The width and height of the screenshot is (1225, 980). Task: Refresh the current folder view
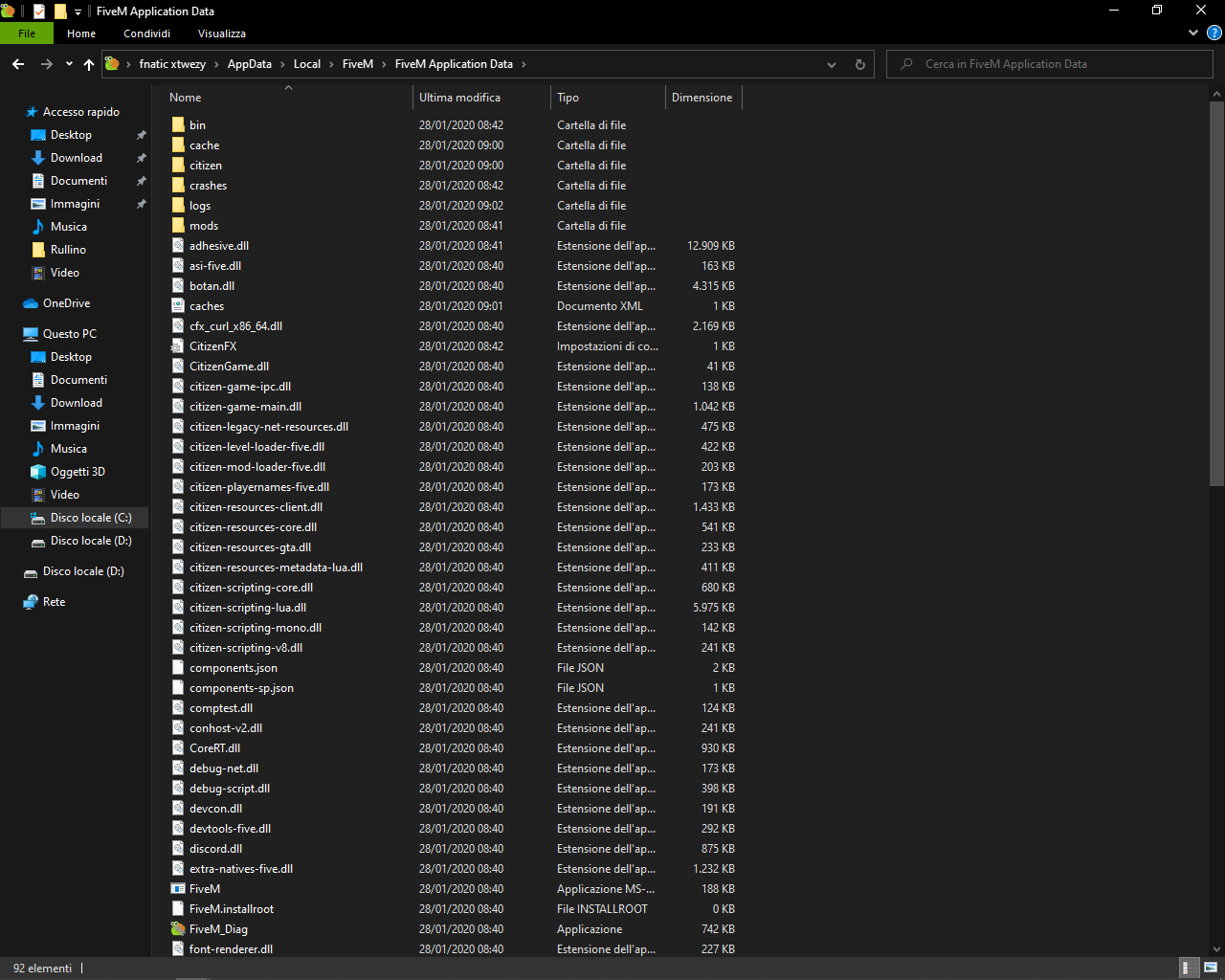[x=859, y=64]
